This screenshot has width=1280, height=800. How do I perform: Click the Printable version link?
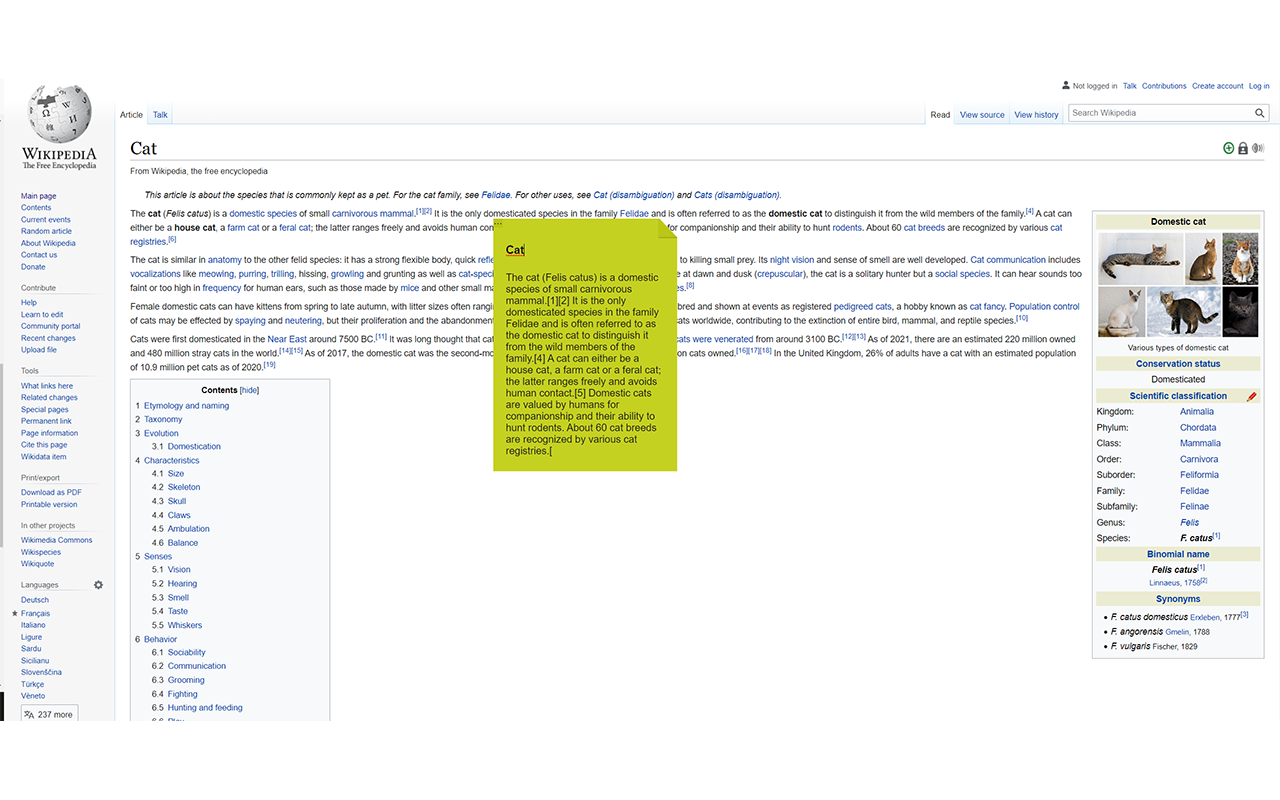click(49, 504)
